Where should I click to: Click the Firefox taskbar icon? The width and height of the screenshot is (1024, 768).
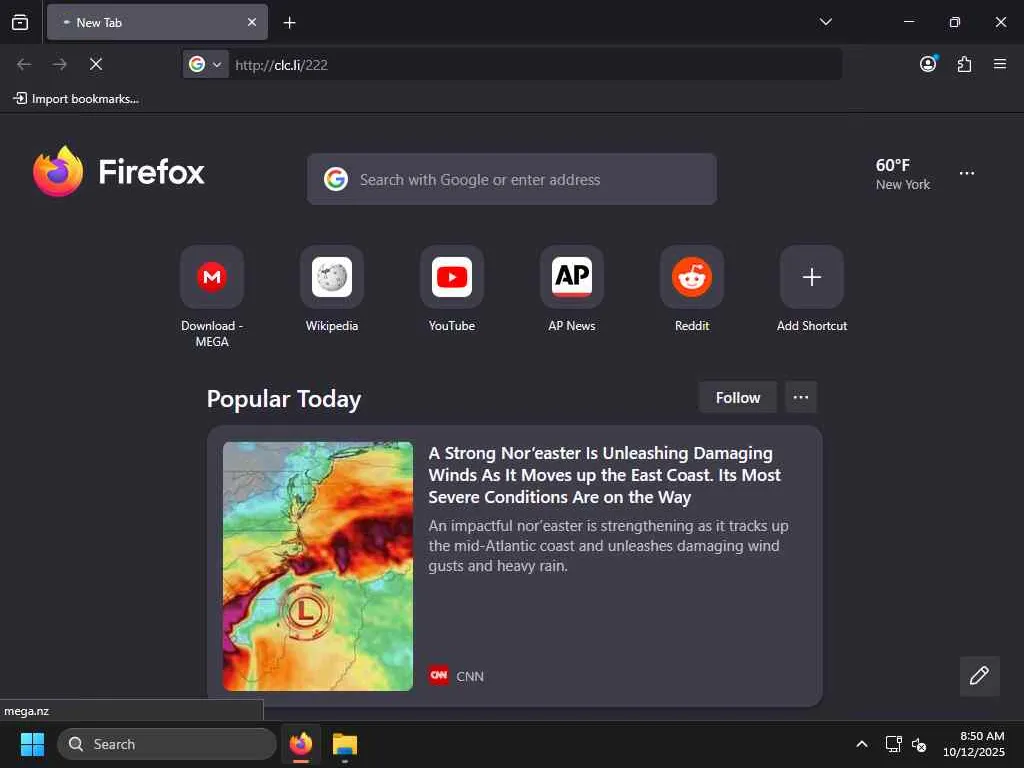coord(301,744)
